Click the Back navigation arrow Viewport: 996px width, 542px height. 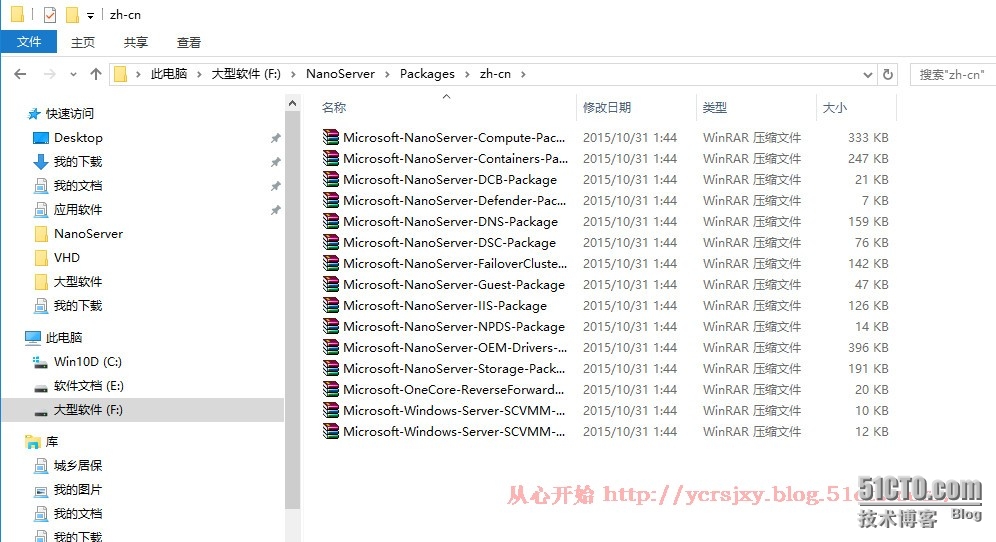[x=20, y=74]
